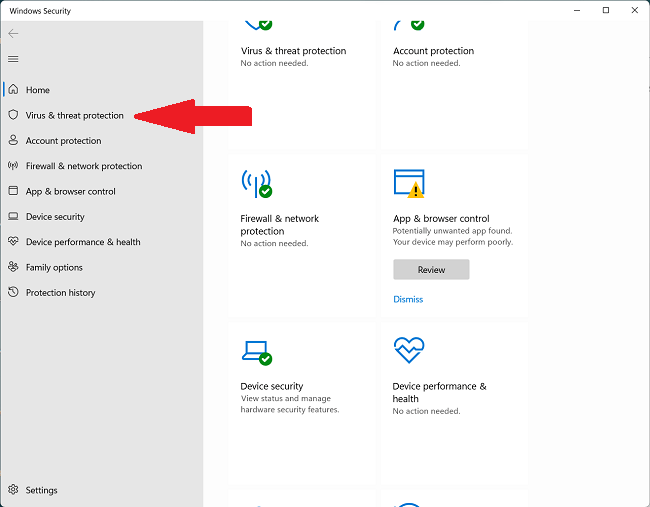Select the Virus & threat protection tile text

pyautogui.click(x=293, y=51)
